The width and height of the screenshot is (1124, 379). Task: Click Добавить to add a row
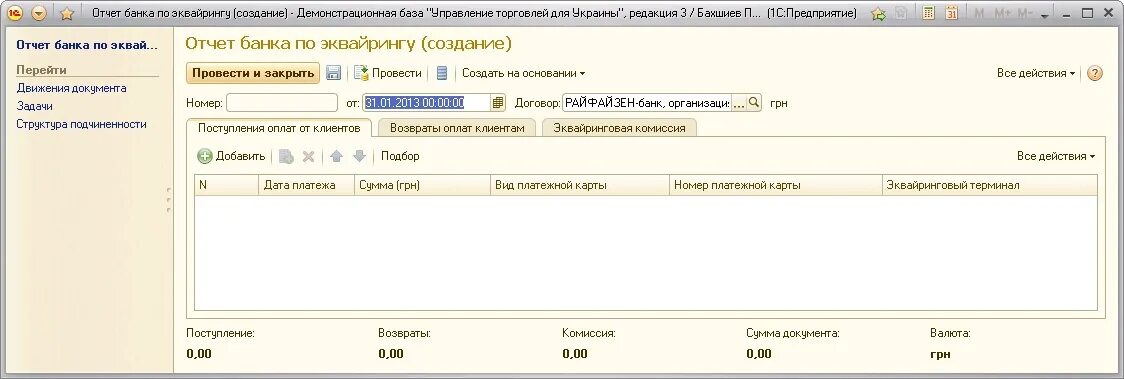click(x=231, y=156)
